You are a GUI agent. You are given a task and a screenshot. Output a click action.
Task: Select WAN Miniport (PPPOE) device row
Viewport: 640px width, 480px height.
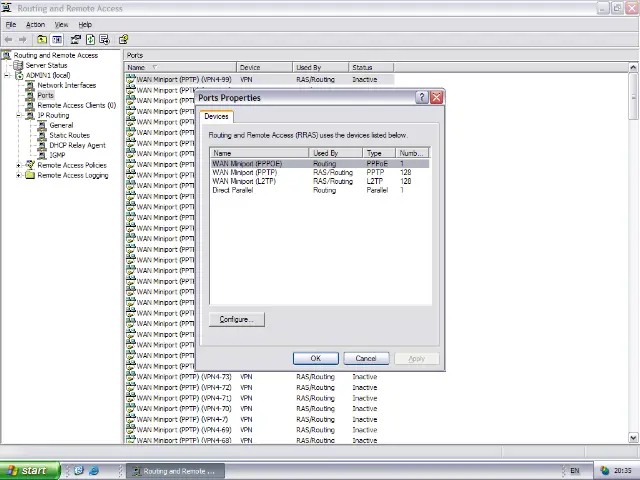click(x=320, y=163)
